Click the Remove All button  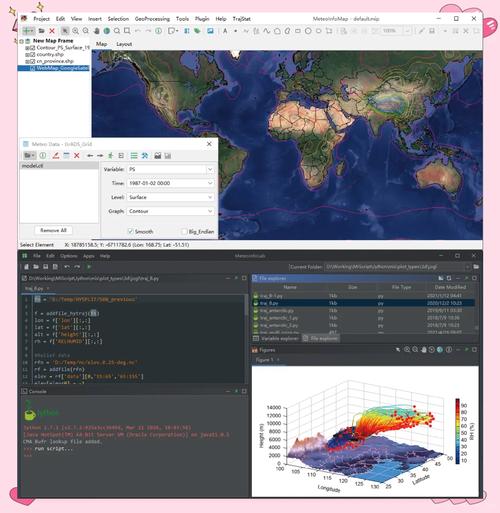click(x=53, y=230)
